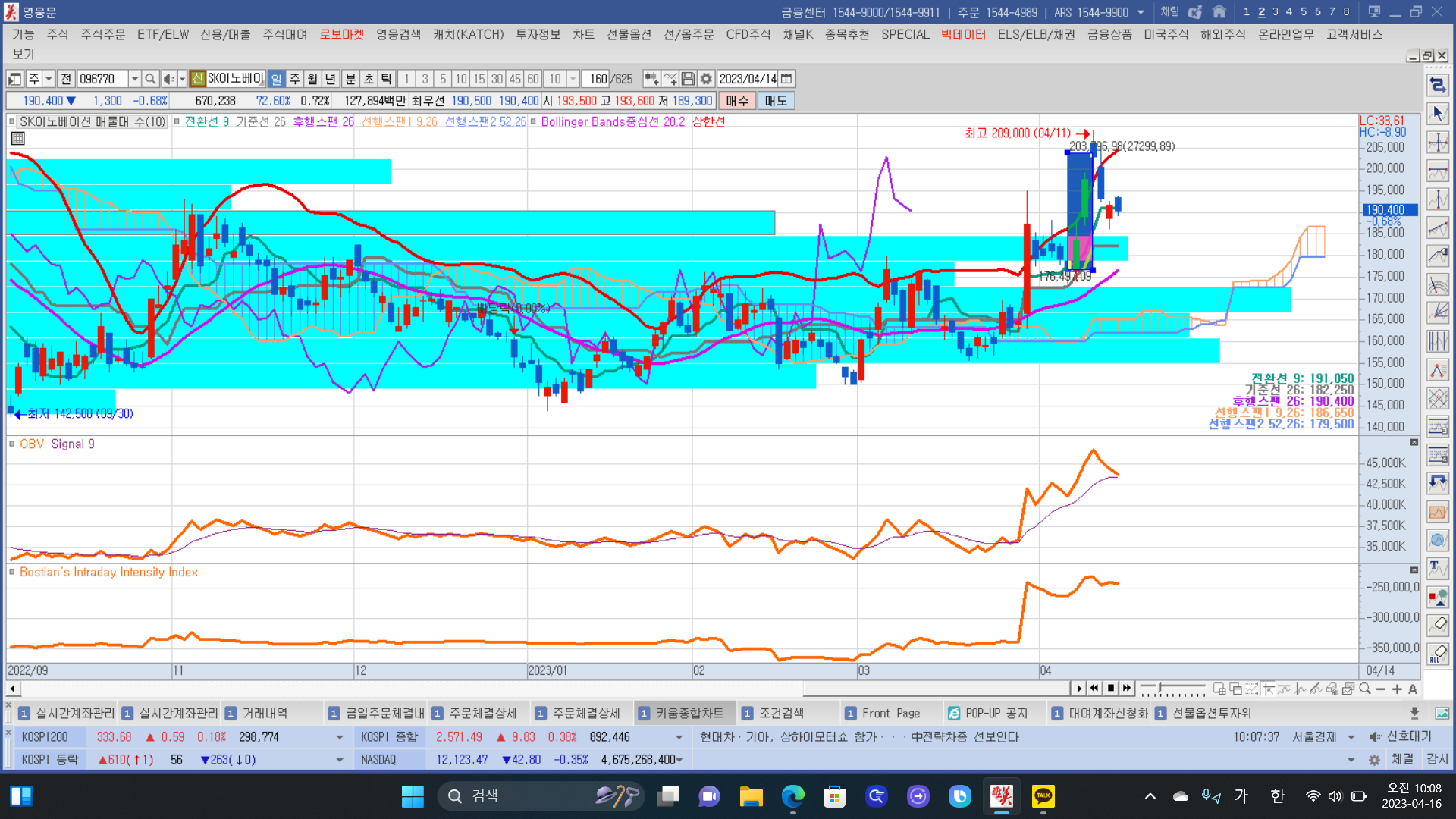Viewport: 1456px width, 819px height.
Task: Click the zoom magnifier icon below chart
Action: pos(1365,689)
